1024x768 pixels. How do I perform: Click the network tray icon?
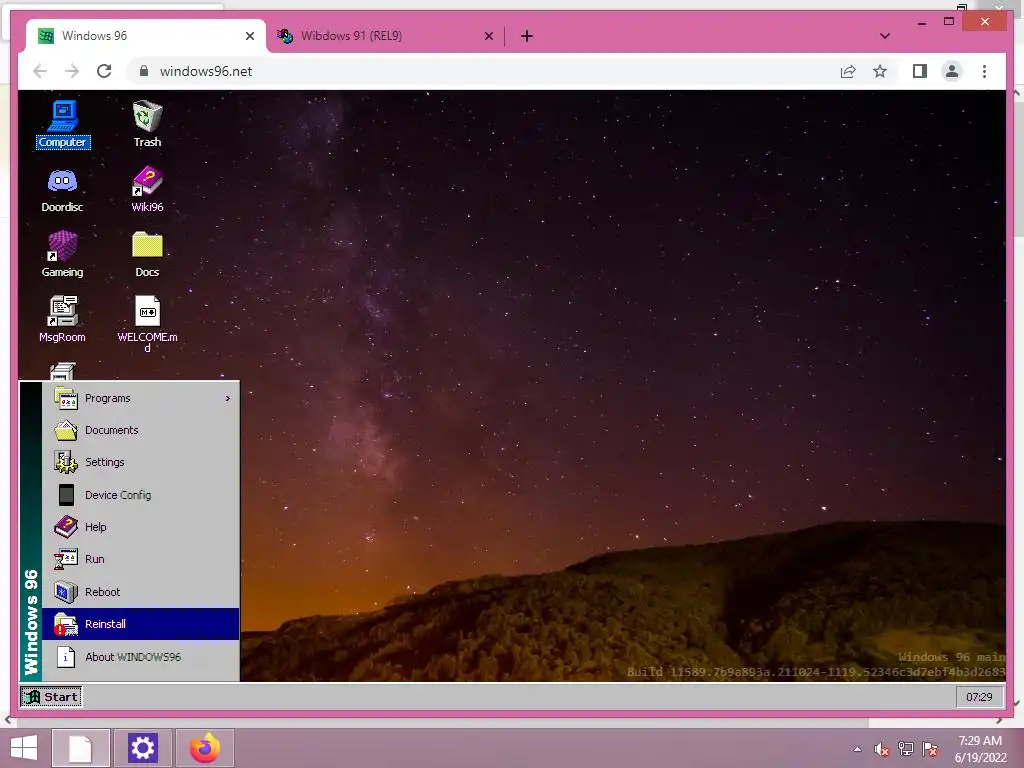906,749
